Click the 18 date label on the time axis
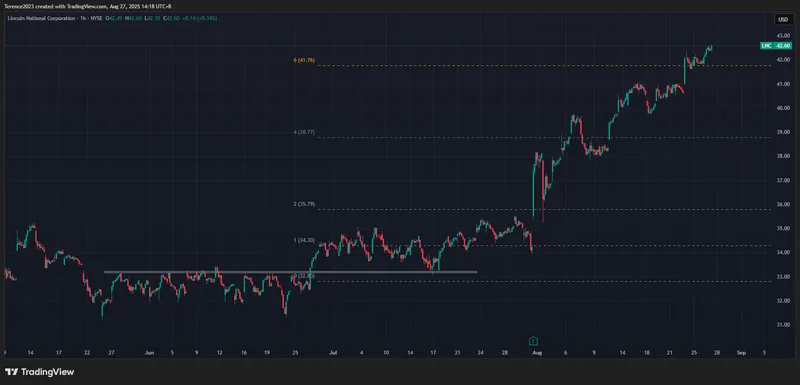 tap(646, 352)
